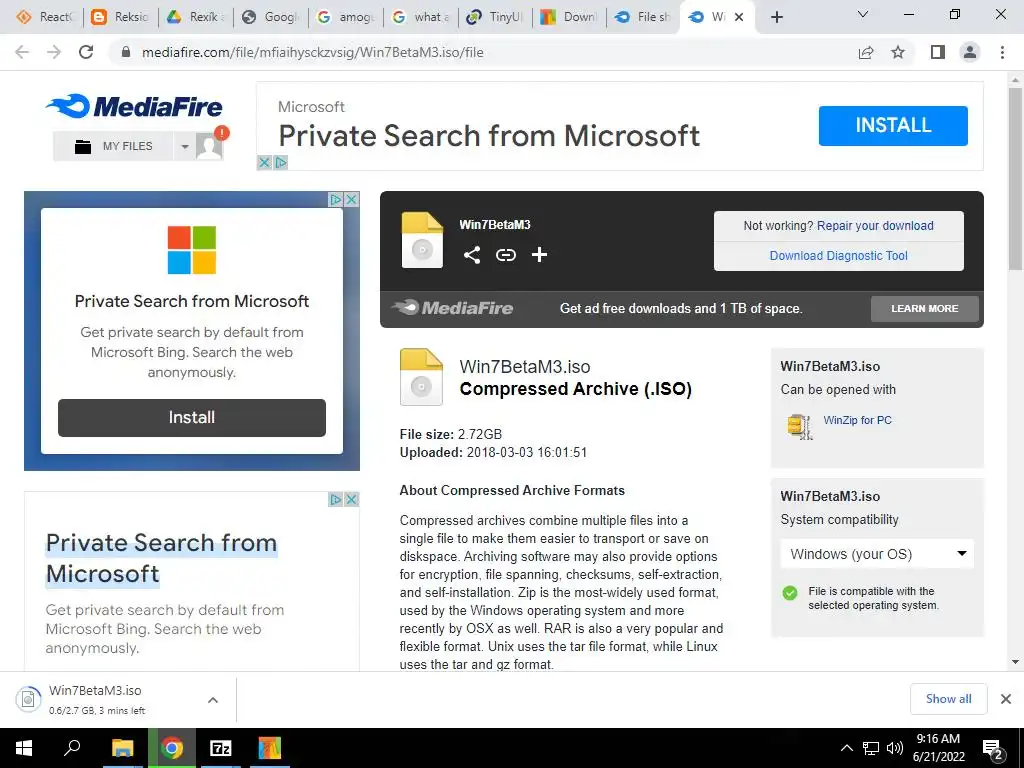Screen dimensions: 1024x768
Task: Open 7-Zip from taskbar
Action: pyautogui.click(x=221, y=748)
